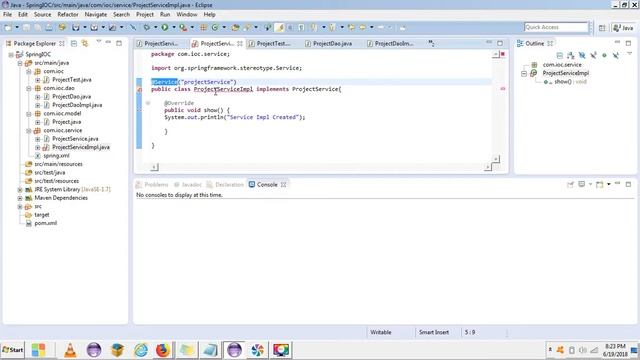
Task: Maximize the editor area
Action: [x=500, y=43]
